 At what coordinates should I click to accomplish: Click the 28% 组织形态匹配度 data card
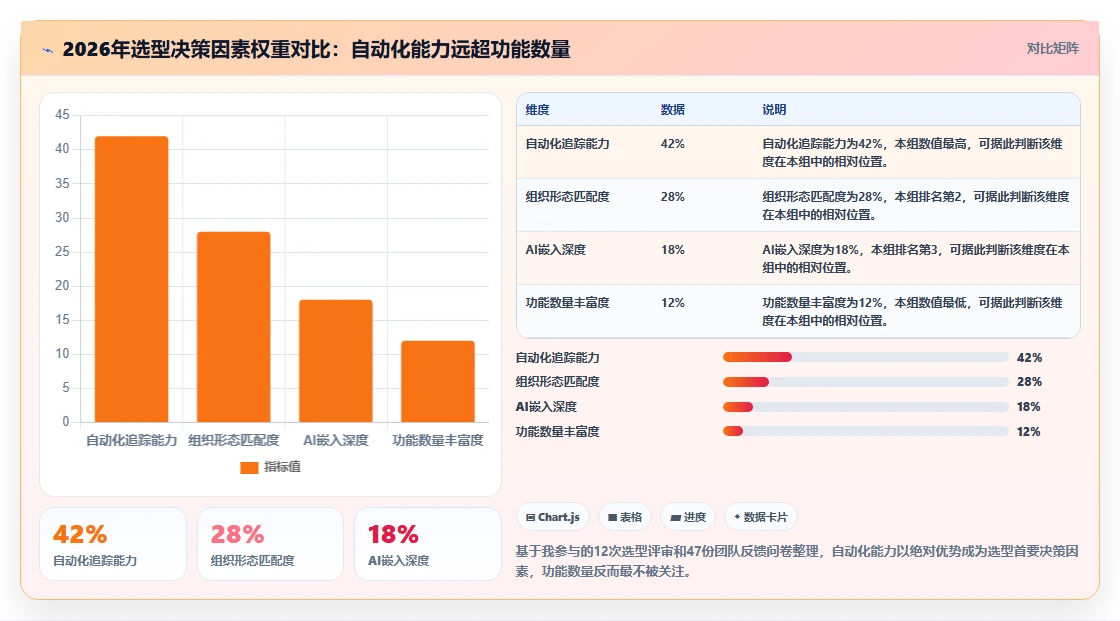[270, 544]
